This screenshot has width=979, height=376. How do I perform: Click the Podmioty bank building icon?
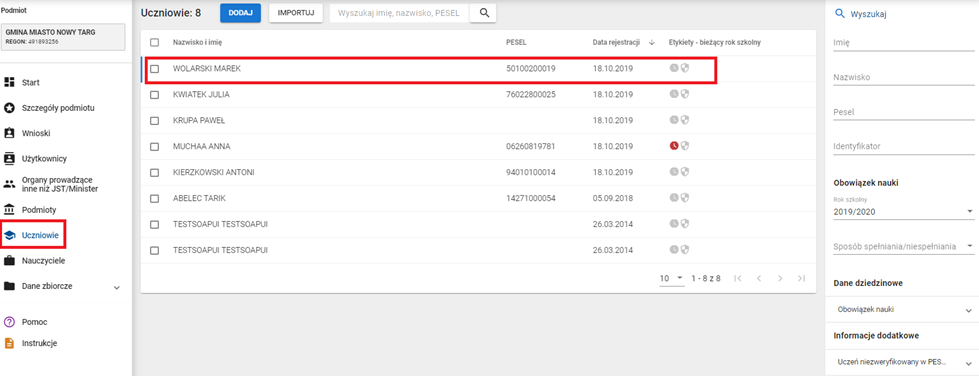pos(9,209)
